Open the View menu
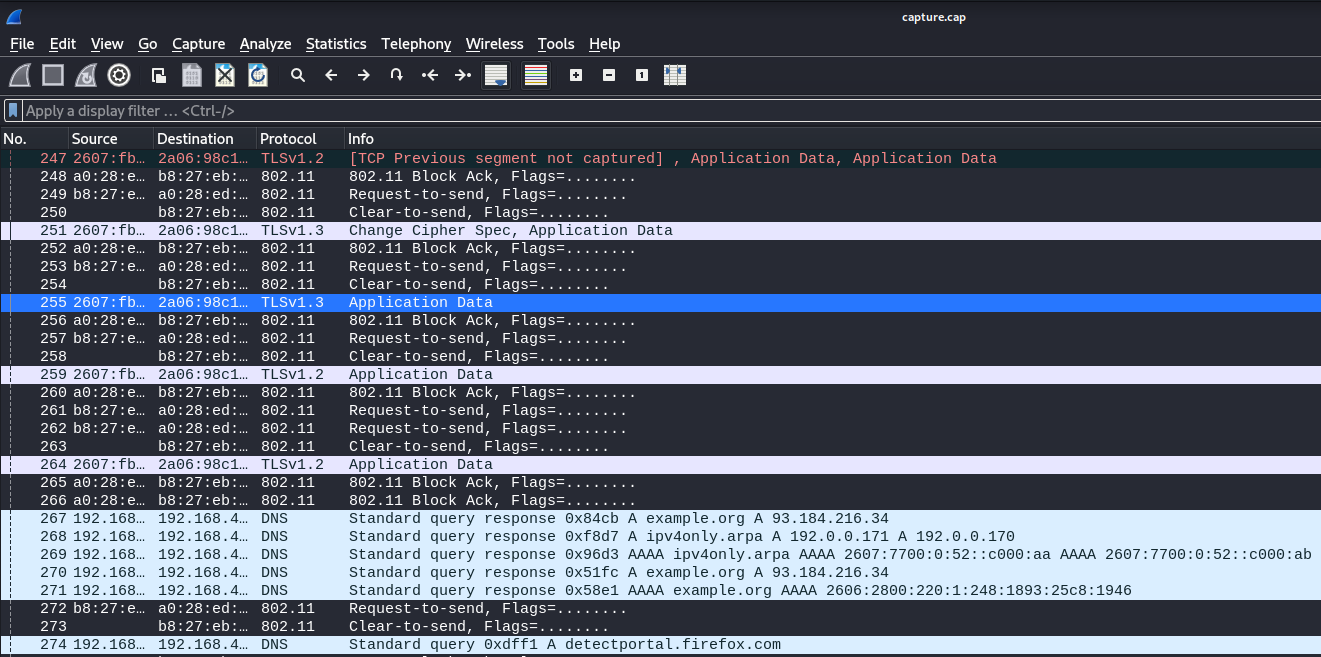The width and height of the screenshot is (1321, 657). click(x=107, y=44)
